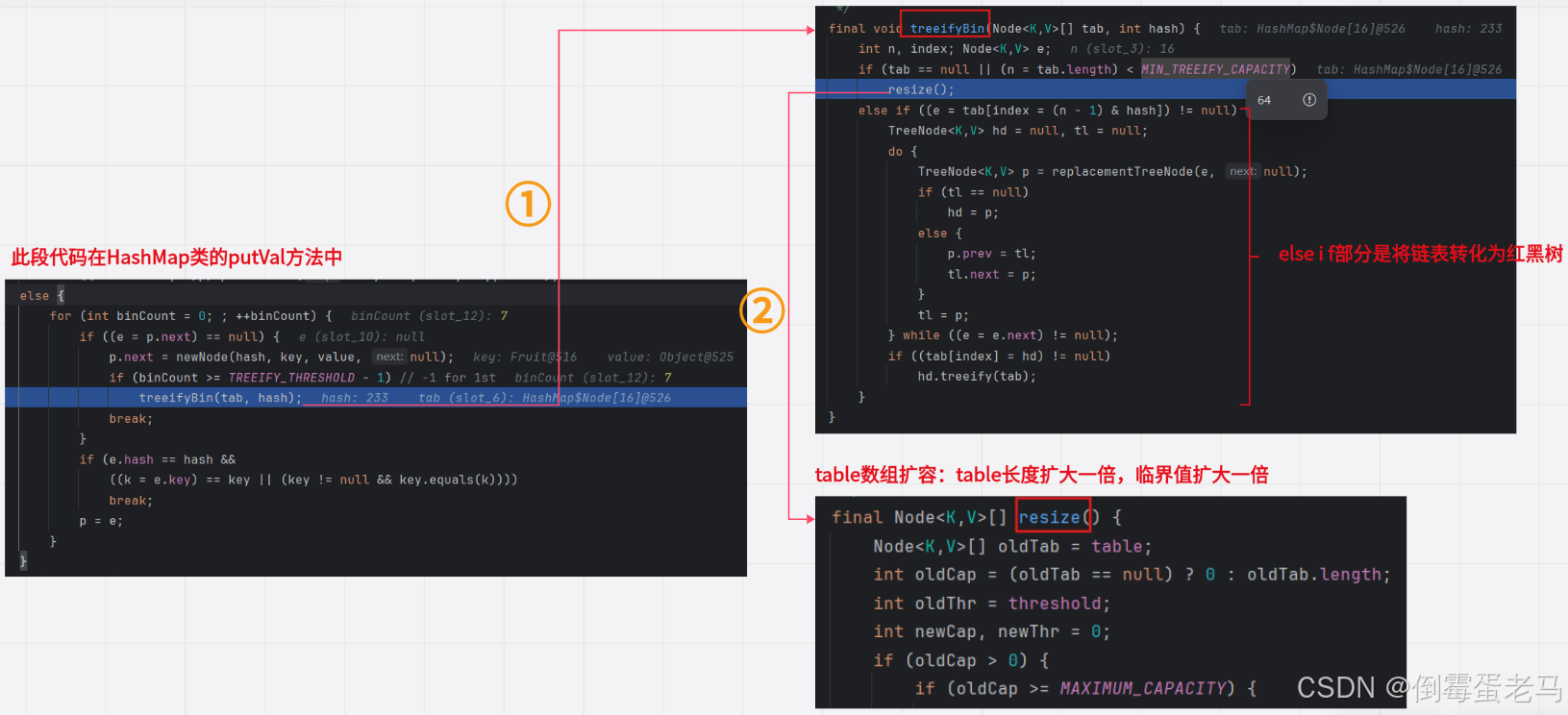Click the debug hint n (slot_3): 16
This screenshot has height=715, width=1568.
1122,49
